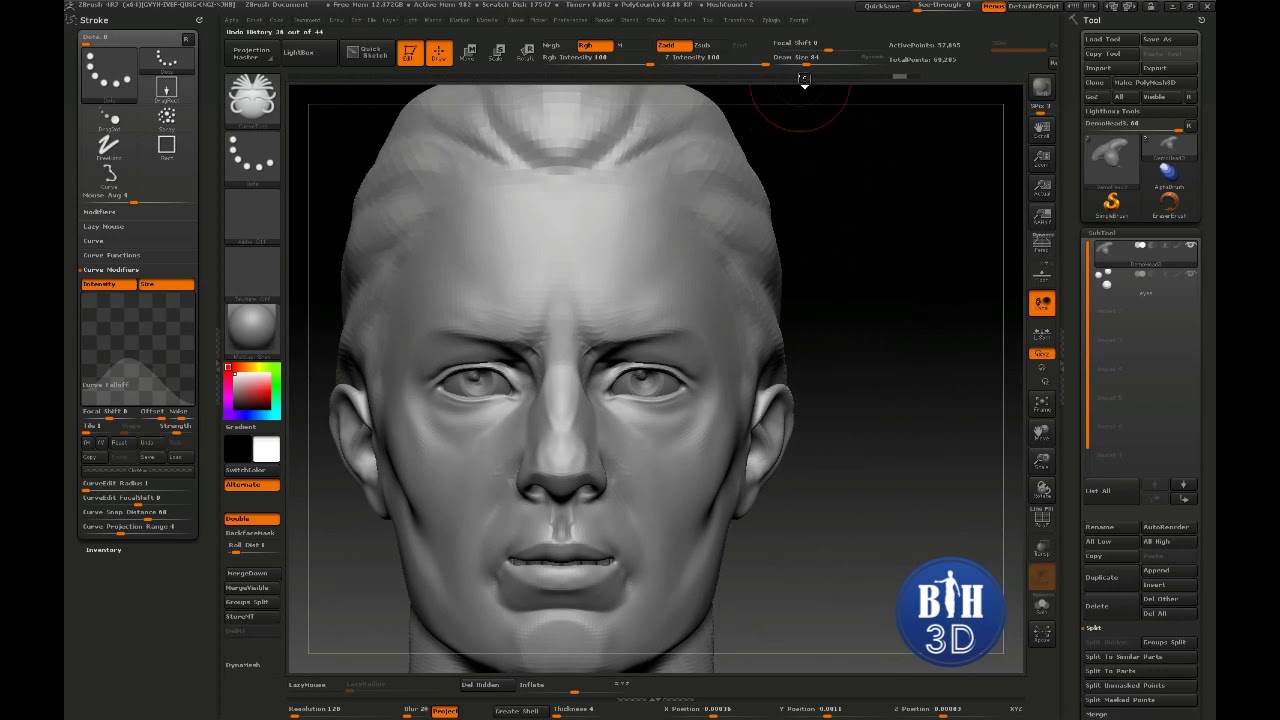Click the Actual size icon
The height and width of the screenshot is (720, 1280).
(1042, 187)
